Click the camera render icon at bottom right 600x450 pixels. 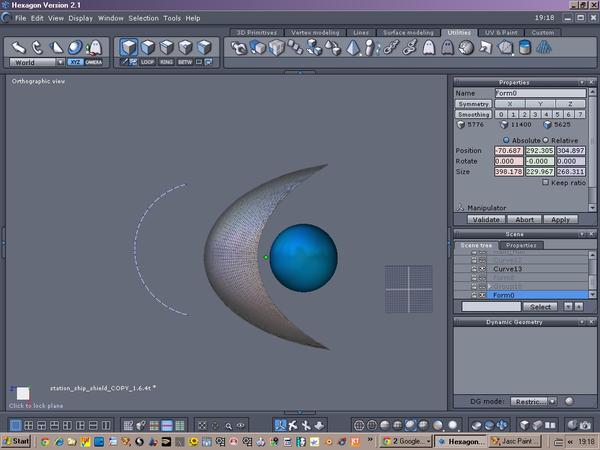point(585,425)
